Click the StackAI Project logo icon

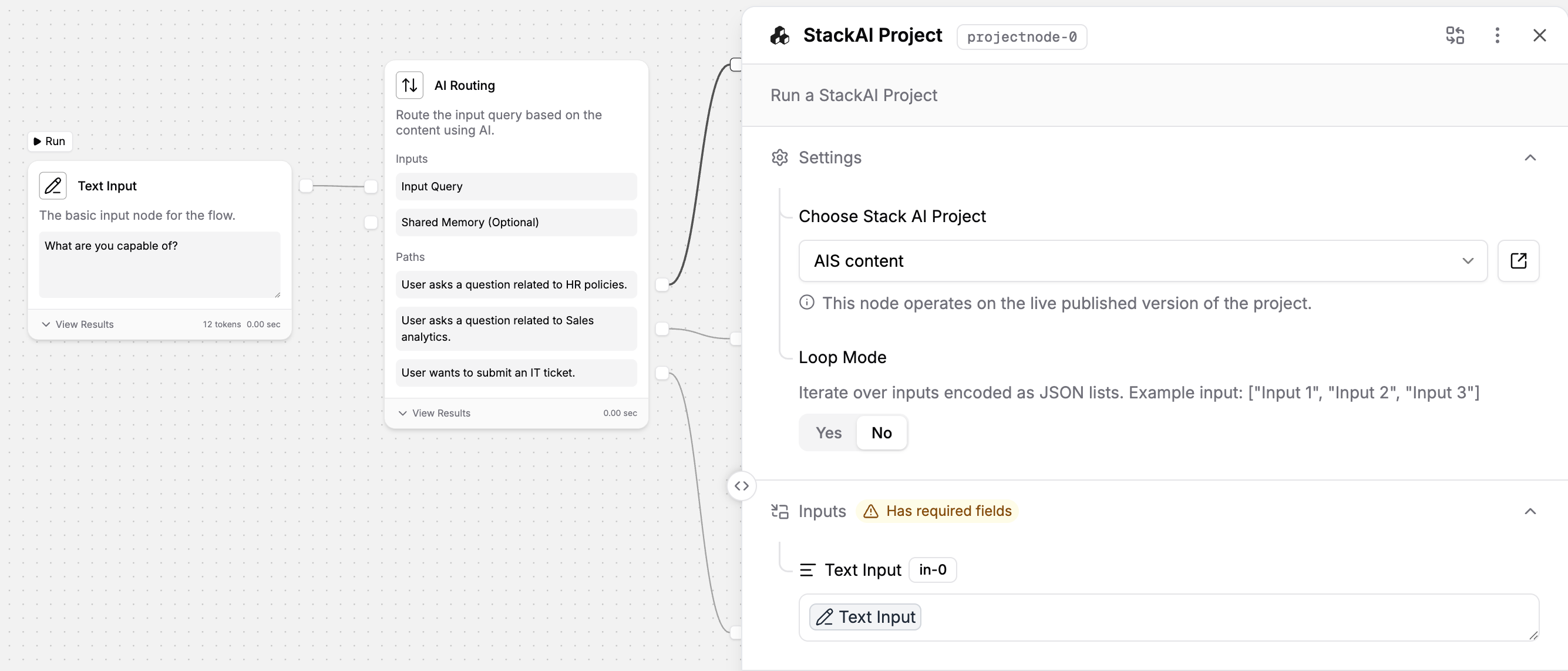pyautogui.click(x=780, y=36)
